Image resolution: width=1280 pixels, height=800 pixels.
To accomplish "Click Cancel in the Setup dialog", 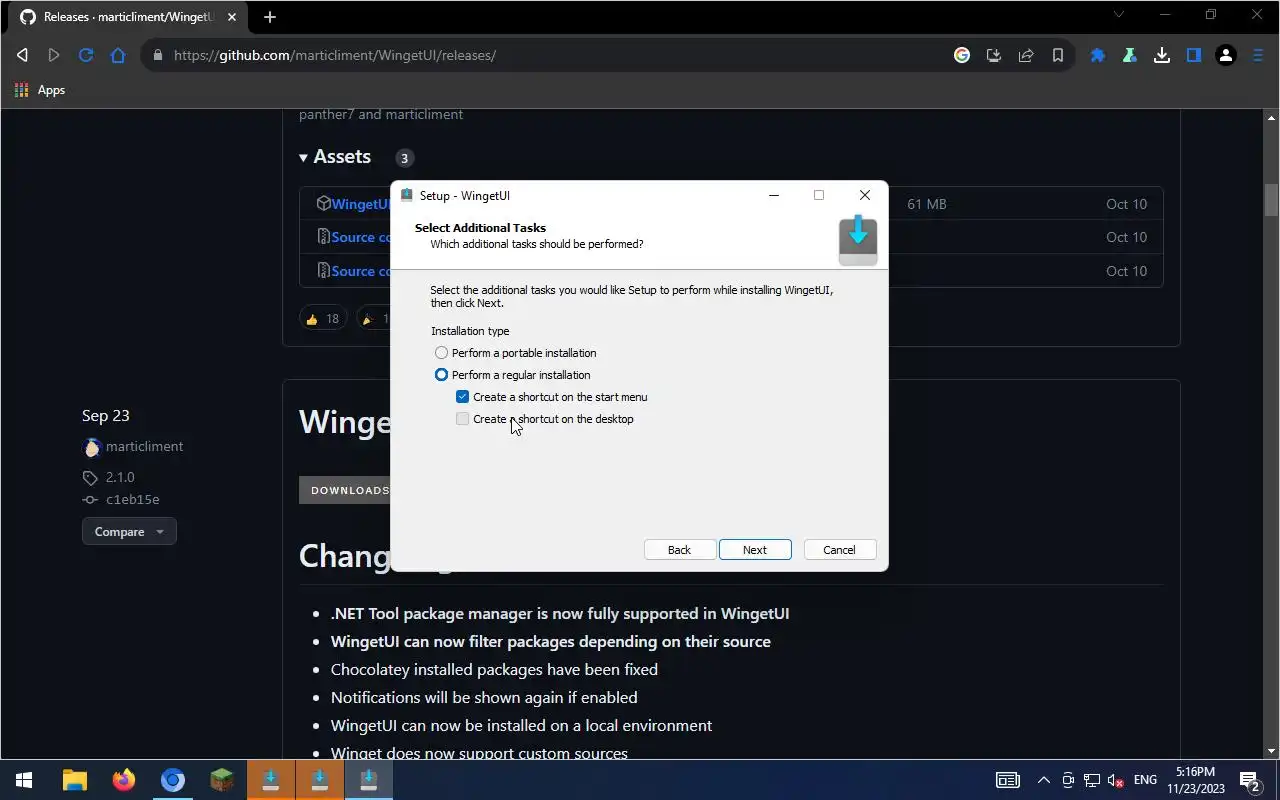I will pos(840,550).
